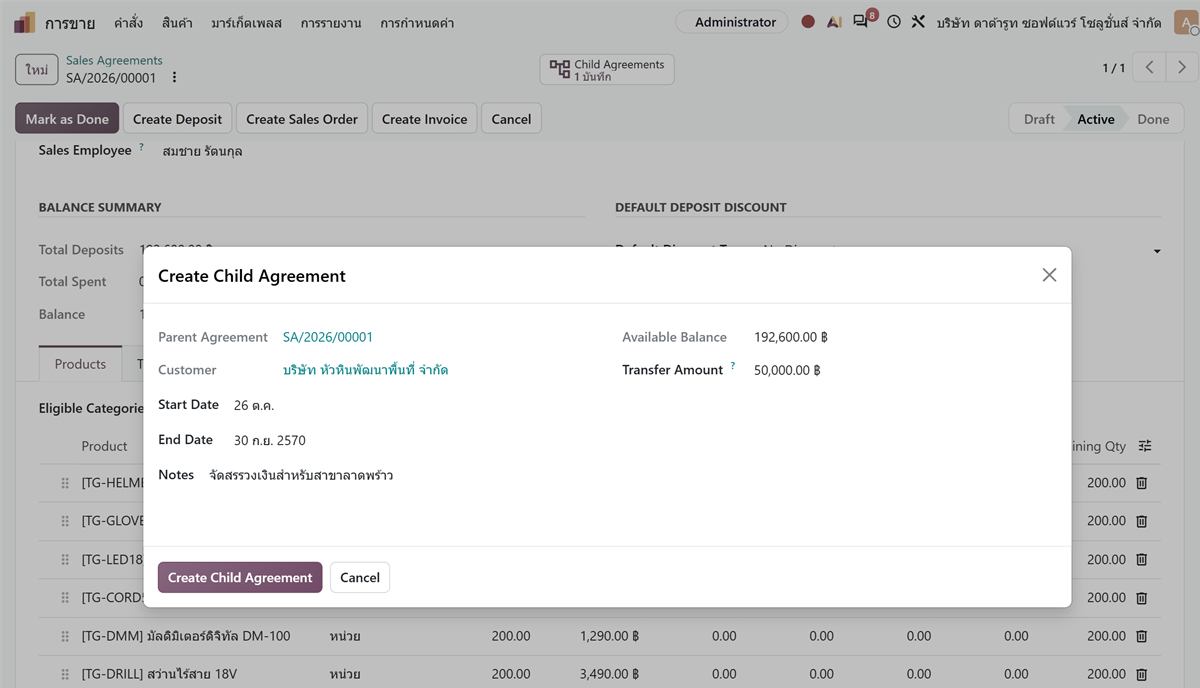
Task: Open the มาร์เก็ตเพลส menu
Action: click(x=247, y=22)
